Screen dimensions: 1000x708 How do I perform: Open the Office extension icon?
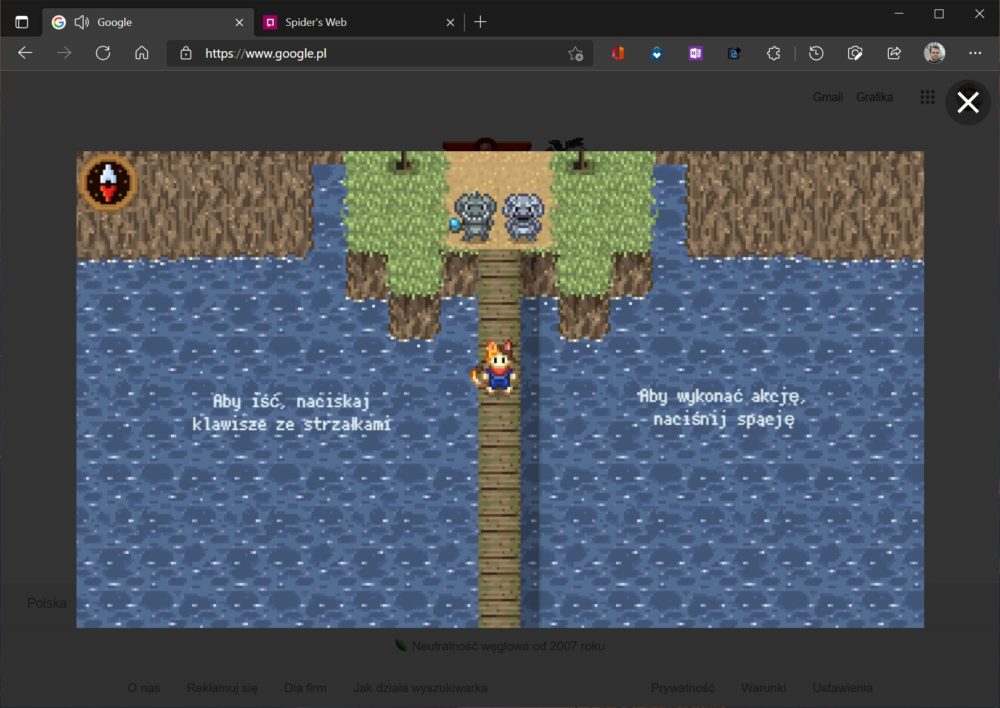617,54
